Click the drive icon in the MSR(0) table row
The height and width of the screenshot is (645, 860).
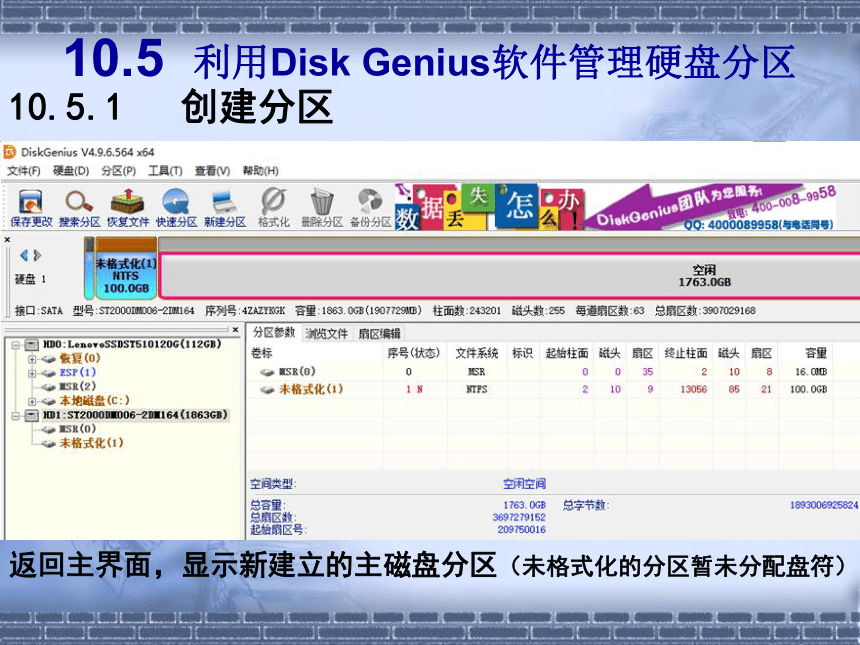(267, 372)
